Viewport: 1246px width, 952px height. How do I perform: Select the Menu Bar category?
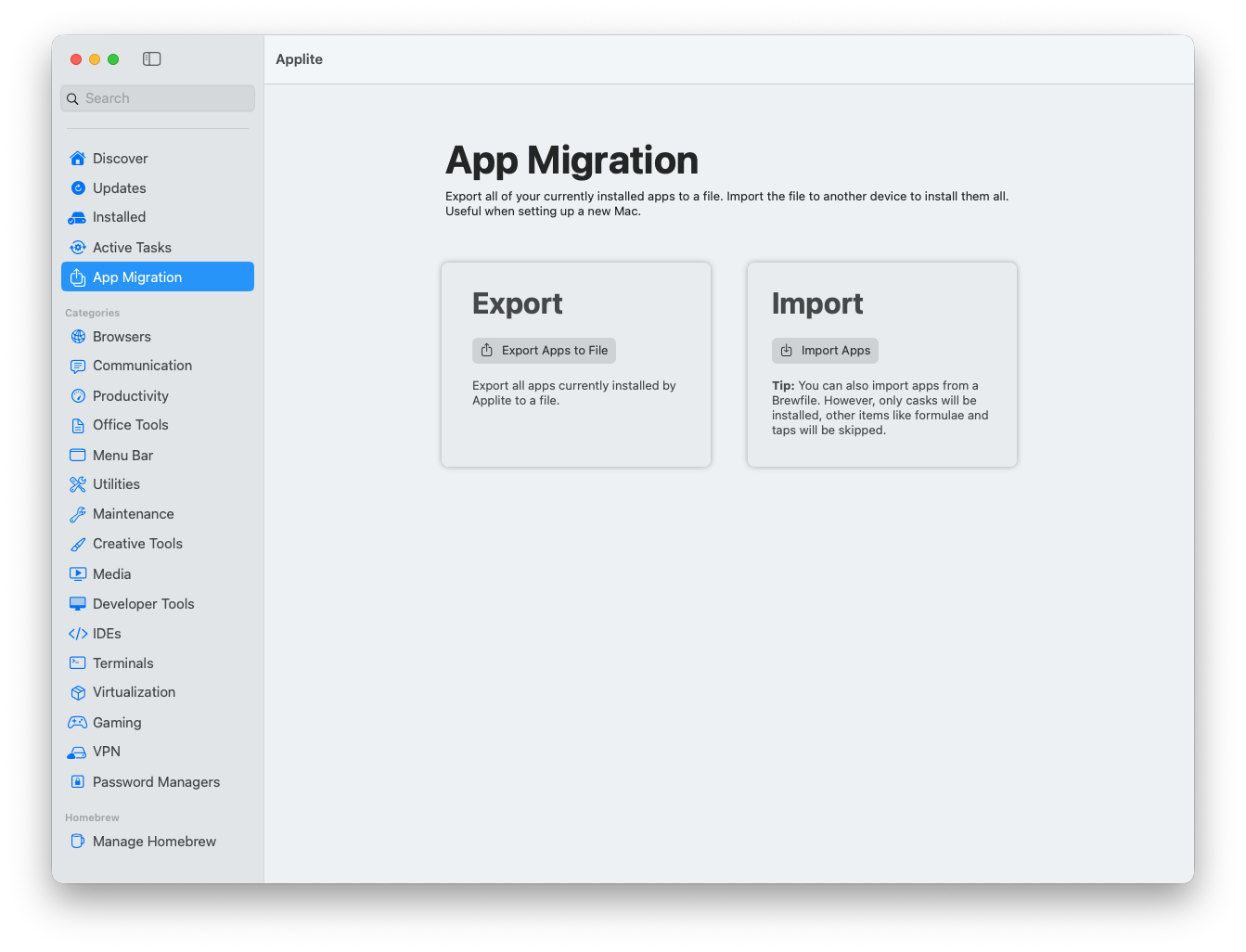pos(158,456)
